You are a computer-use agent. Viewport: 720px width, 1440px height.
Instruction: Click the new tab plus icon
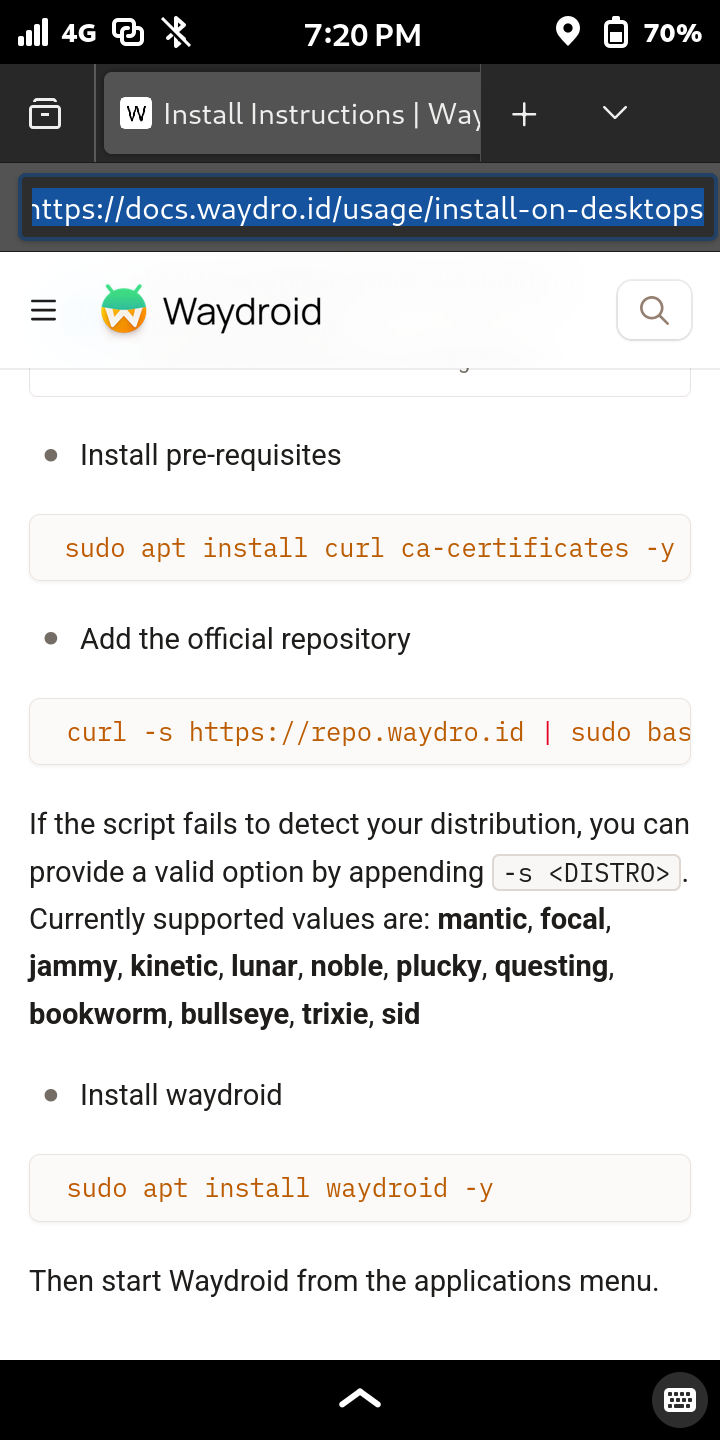pyautogui.click(x=524, y=114)
